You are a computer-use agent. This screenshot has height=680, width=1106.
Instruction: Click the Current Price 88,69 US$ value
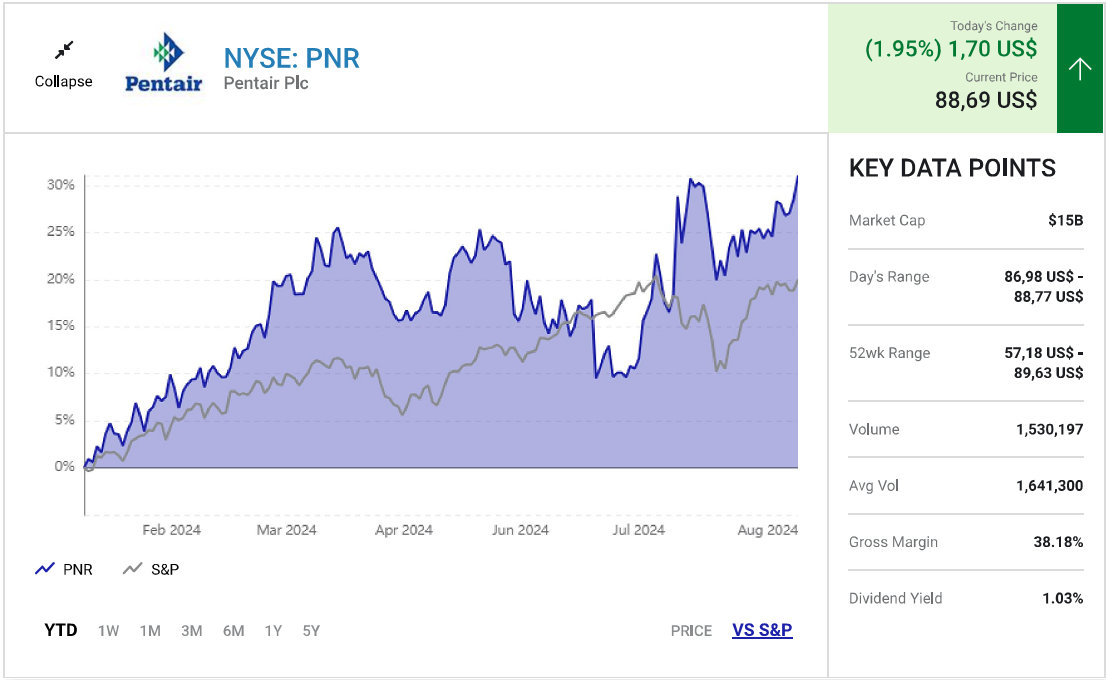click(985, 100)
